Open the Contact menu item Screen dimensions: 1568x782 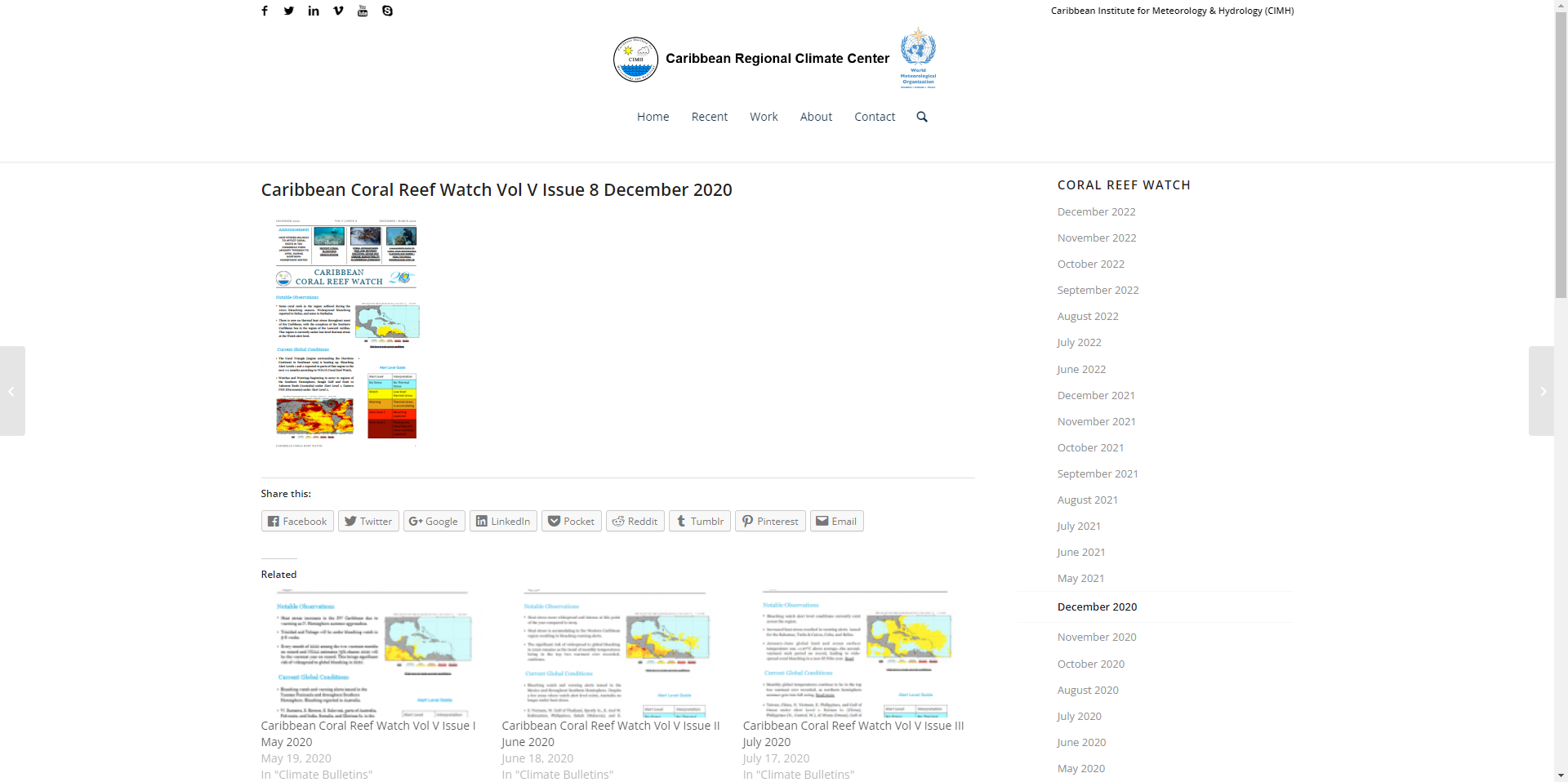874,116
